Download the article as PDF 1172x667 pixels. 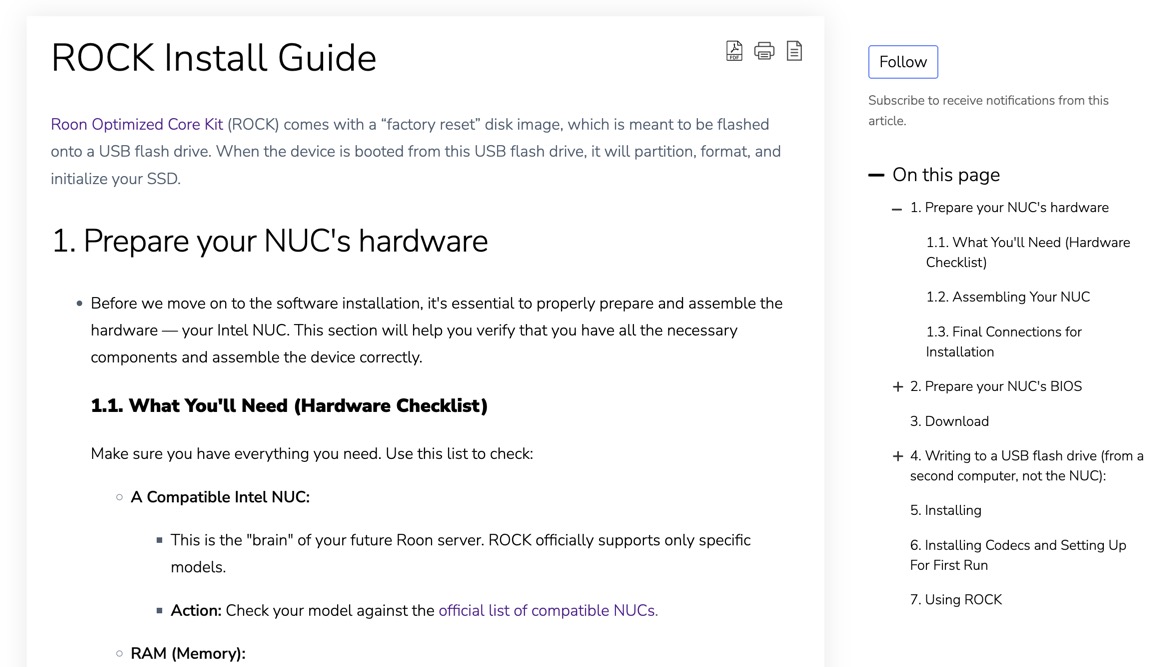(734, 51)
